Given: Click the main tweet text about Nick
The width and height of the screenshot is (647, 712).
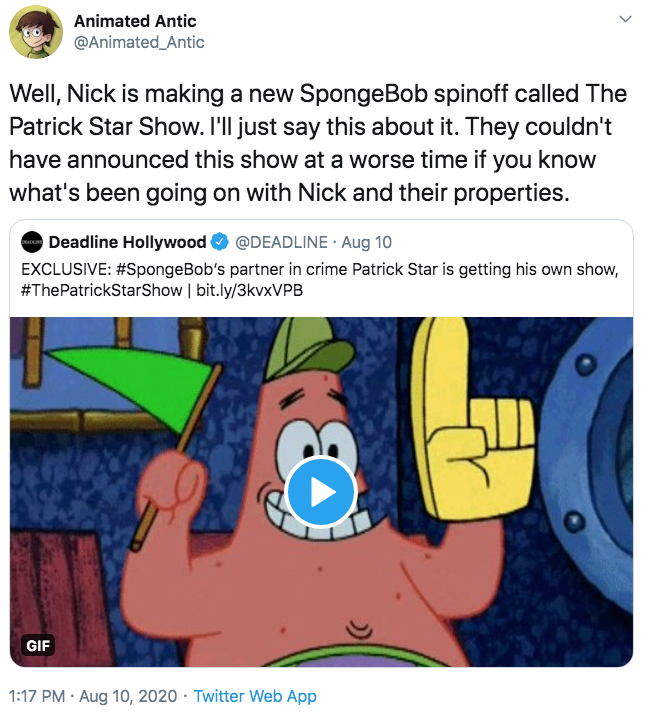Looking at the screenshot, I should click(318, 142).
